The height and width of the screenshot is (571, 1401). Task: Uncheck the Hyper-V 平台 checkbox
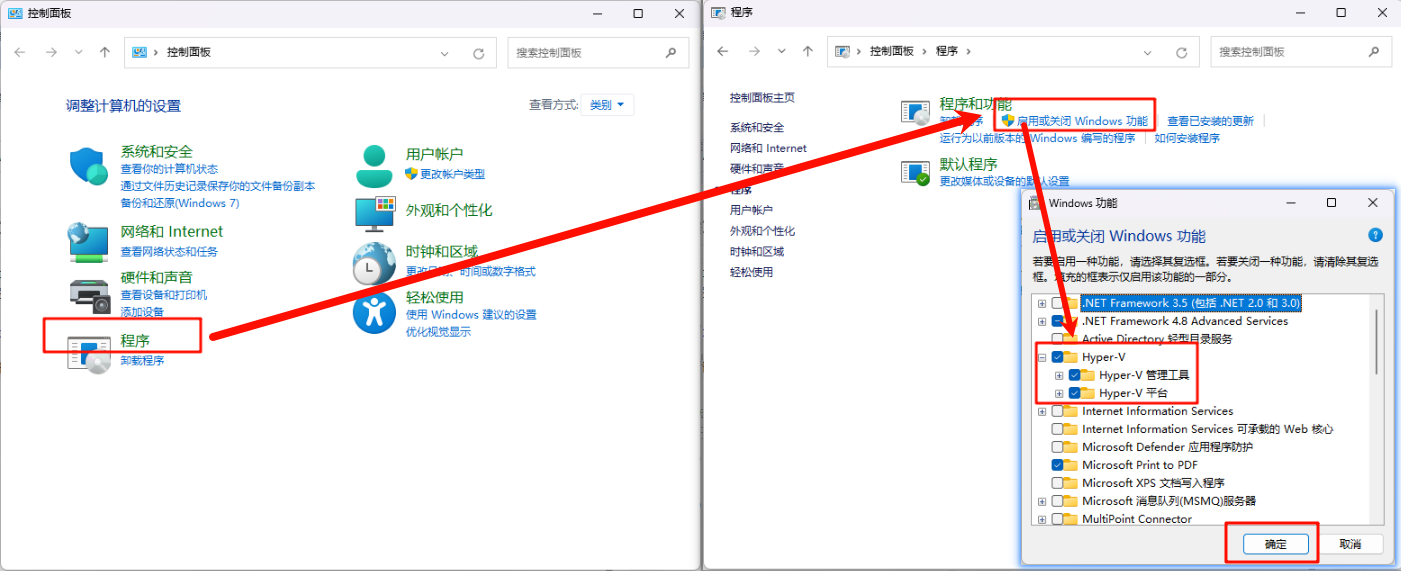point(1075,393)
